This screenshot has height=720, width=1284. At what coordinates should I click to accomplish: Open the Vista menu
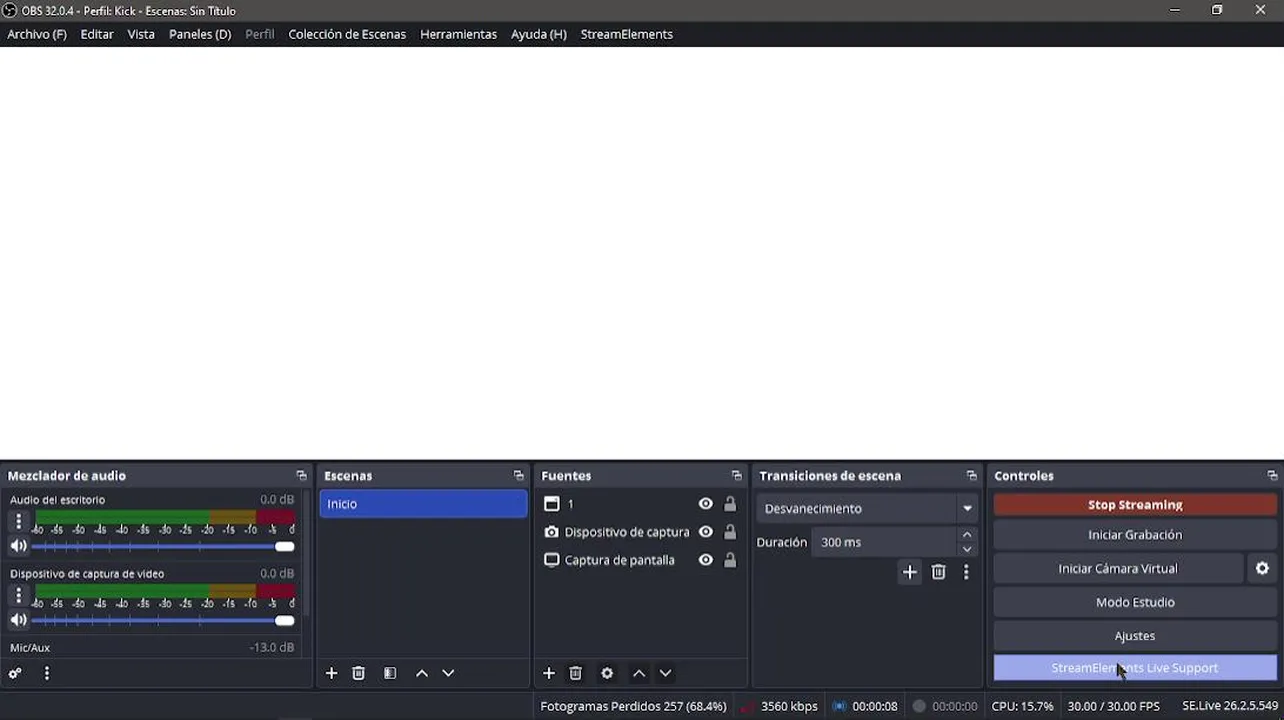click(x=141, y=34)
